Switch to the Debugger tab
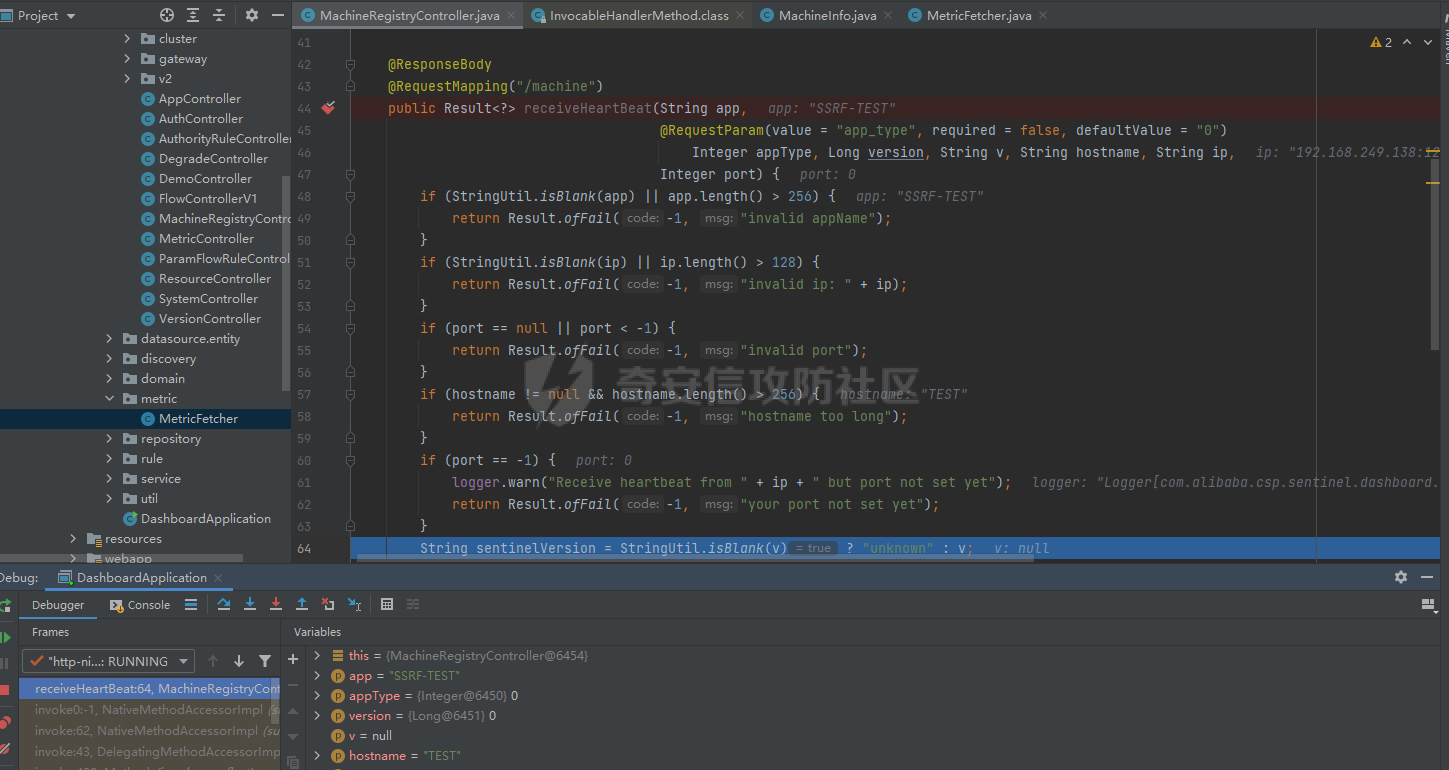Screen dimensions: 1449x770 (58, 605)
